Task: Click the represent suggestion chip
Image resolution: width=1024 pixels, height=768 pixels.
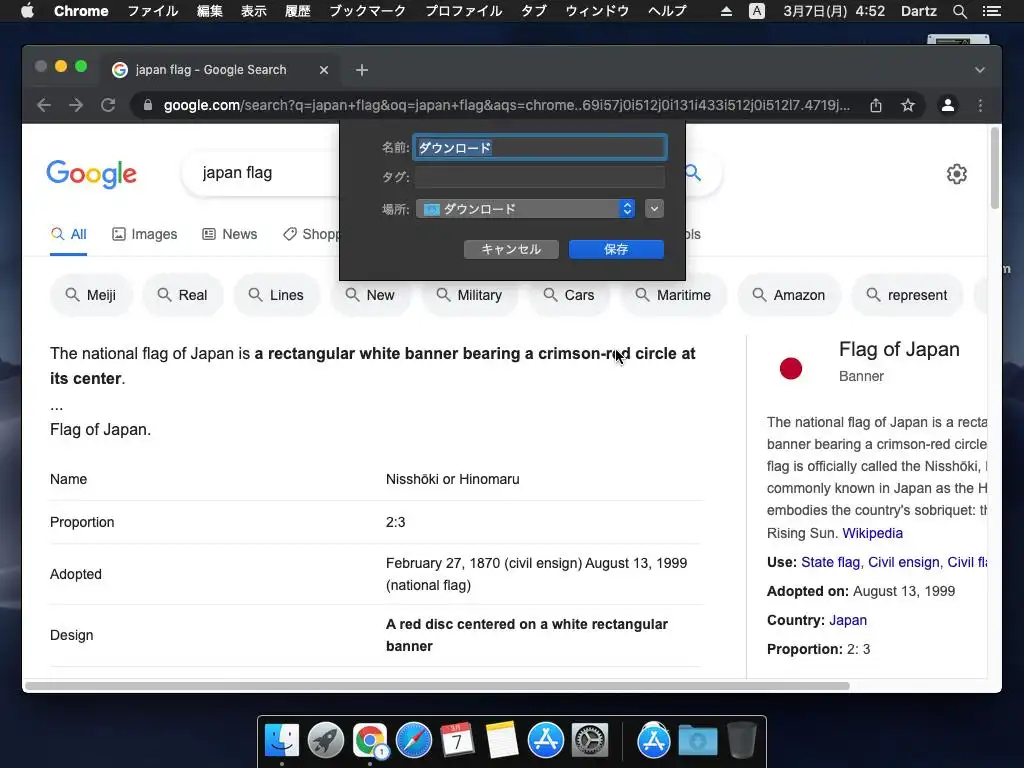Action: [908, 295]
